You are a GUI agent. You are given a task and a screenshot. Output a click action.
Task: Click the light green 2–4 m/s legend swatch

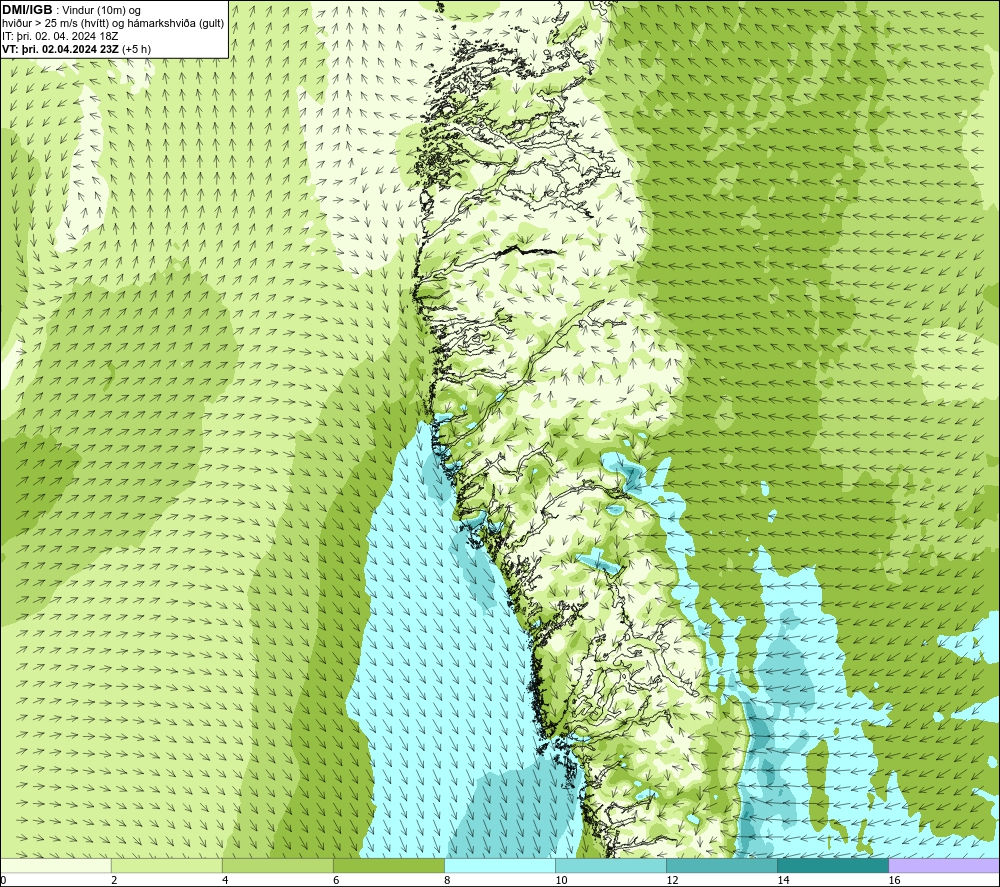(166, 865)
